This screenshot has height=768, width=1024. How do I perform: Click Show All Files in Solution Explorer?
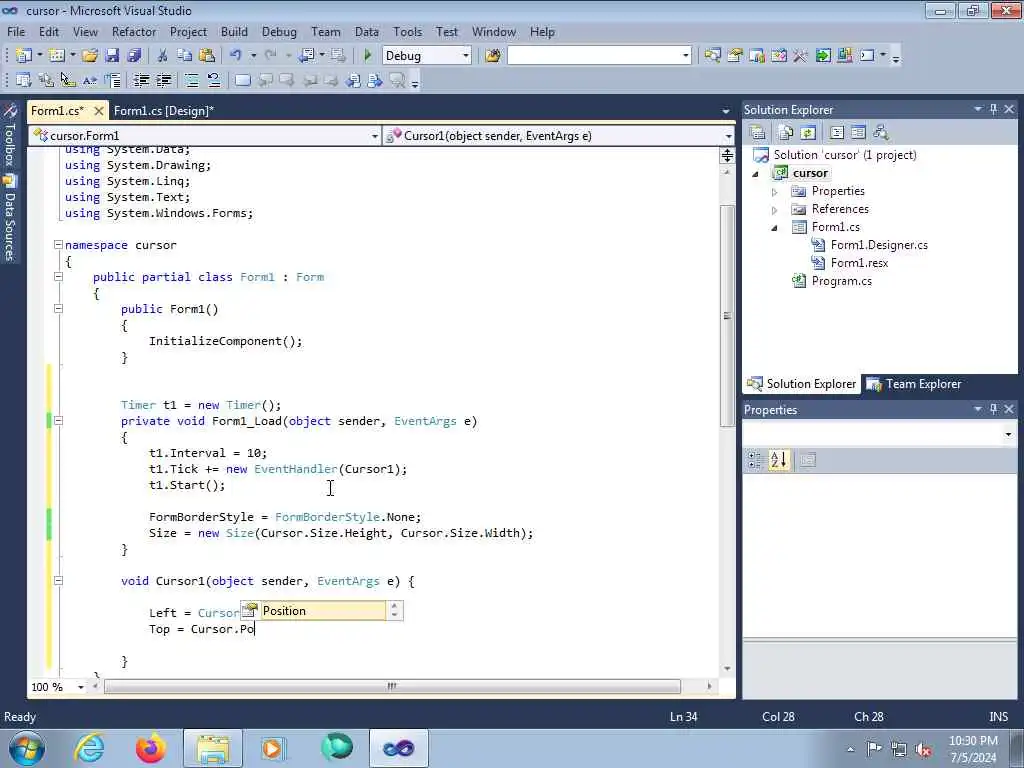(786, 133)
